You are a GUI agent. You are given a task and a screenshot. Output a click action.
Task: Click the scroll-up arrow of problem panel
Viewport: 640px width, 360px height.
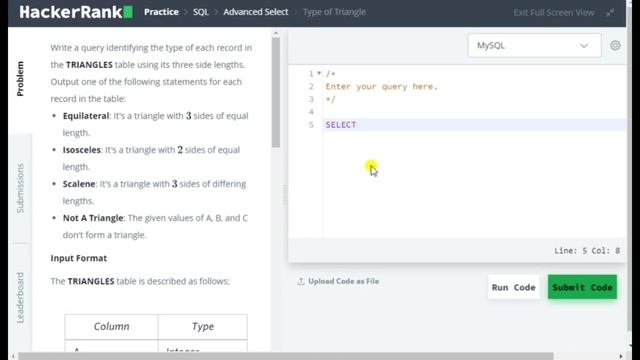(x=276, y=33)
